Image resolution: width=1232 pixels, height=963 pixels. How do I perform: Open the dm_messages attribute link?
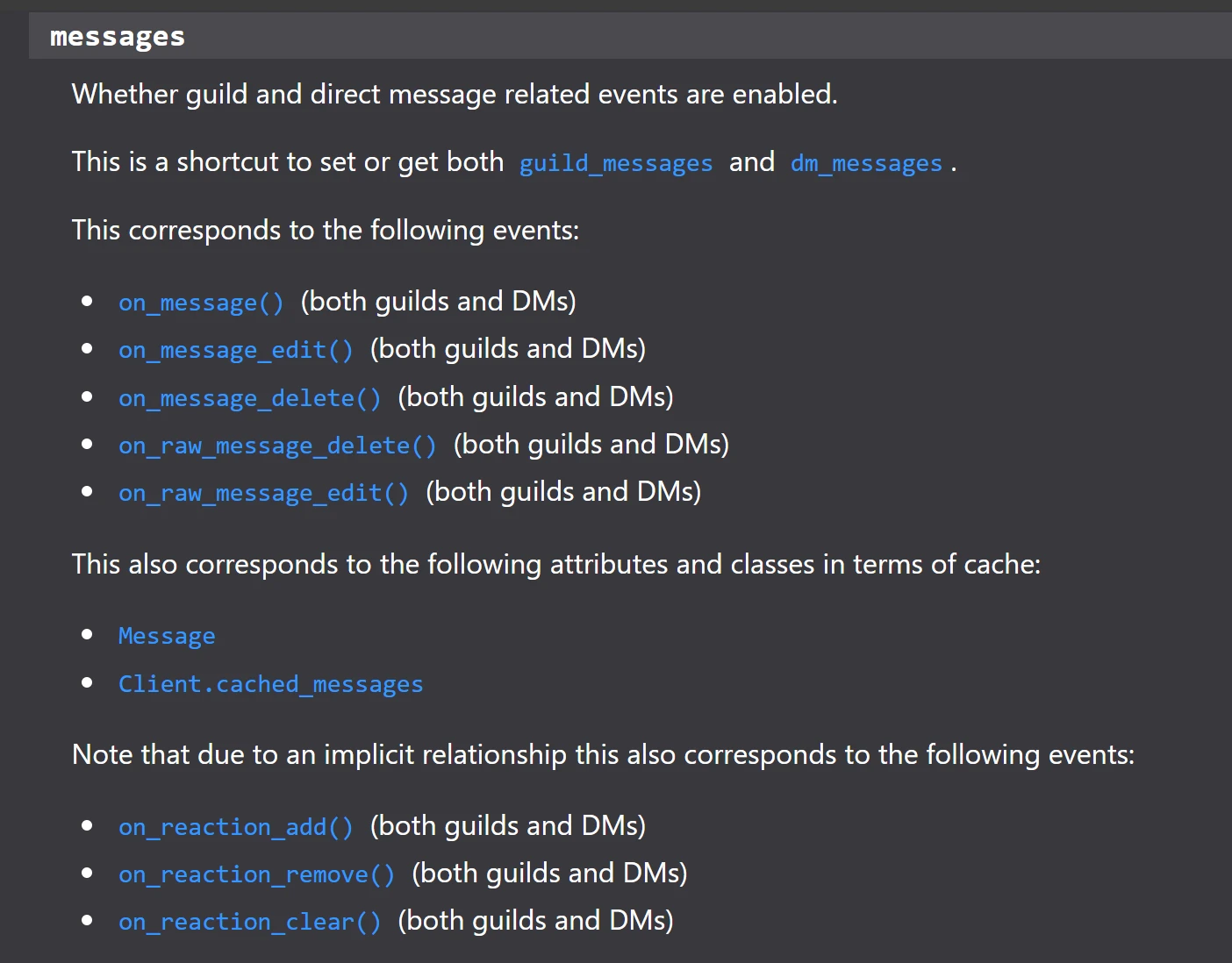865,163
